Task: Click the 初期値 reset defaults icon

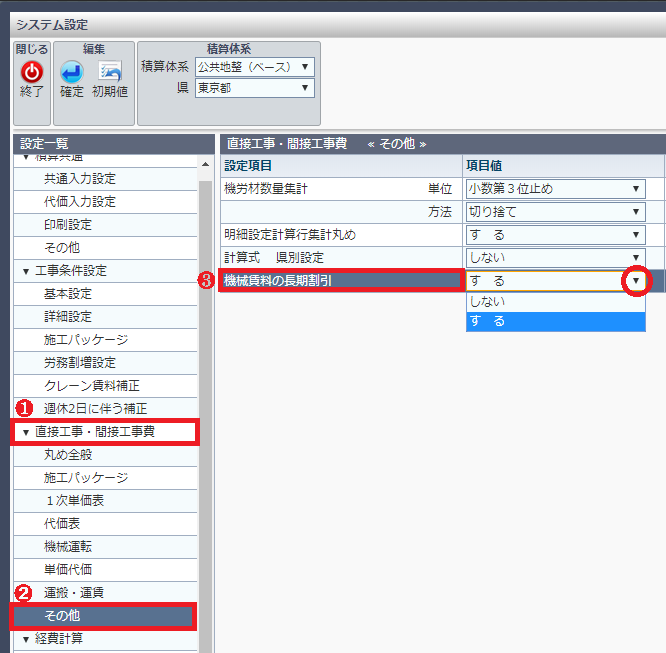Action: 109,73
